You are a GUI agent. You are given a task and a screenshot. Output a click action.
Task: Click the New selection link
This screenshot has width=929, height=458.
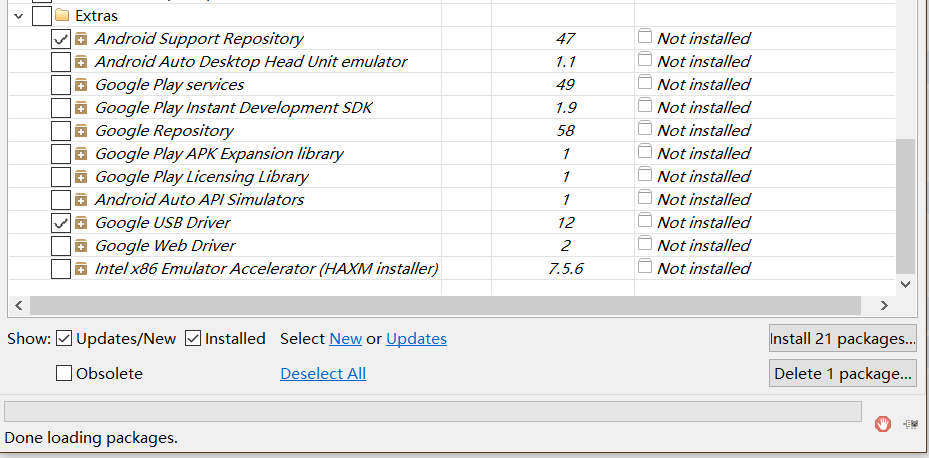[345, 339]
